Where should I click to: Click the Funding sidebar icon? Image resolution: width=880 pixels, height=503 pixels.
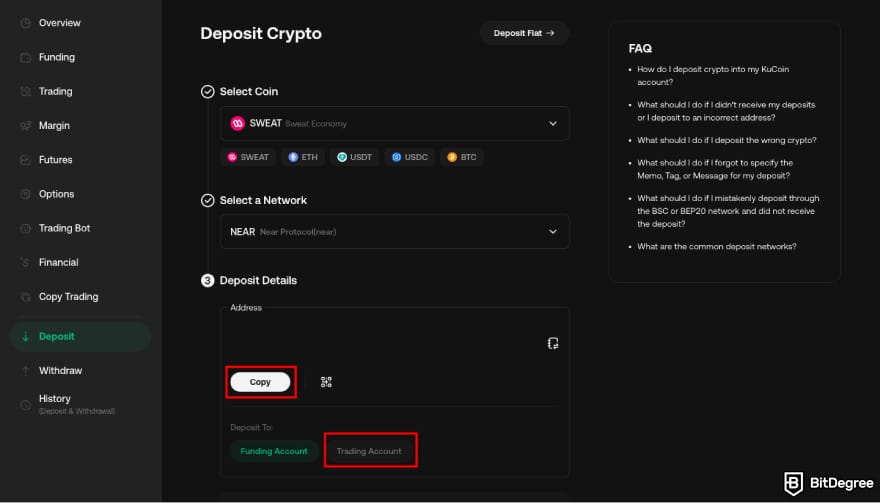(x=26, y=57)
